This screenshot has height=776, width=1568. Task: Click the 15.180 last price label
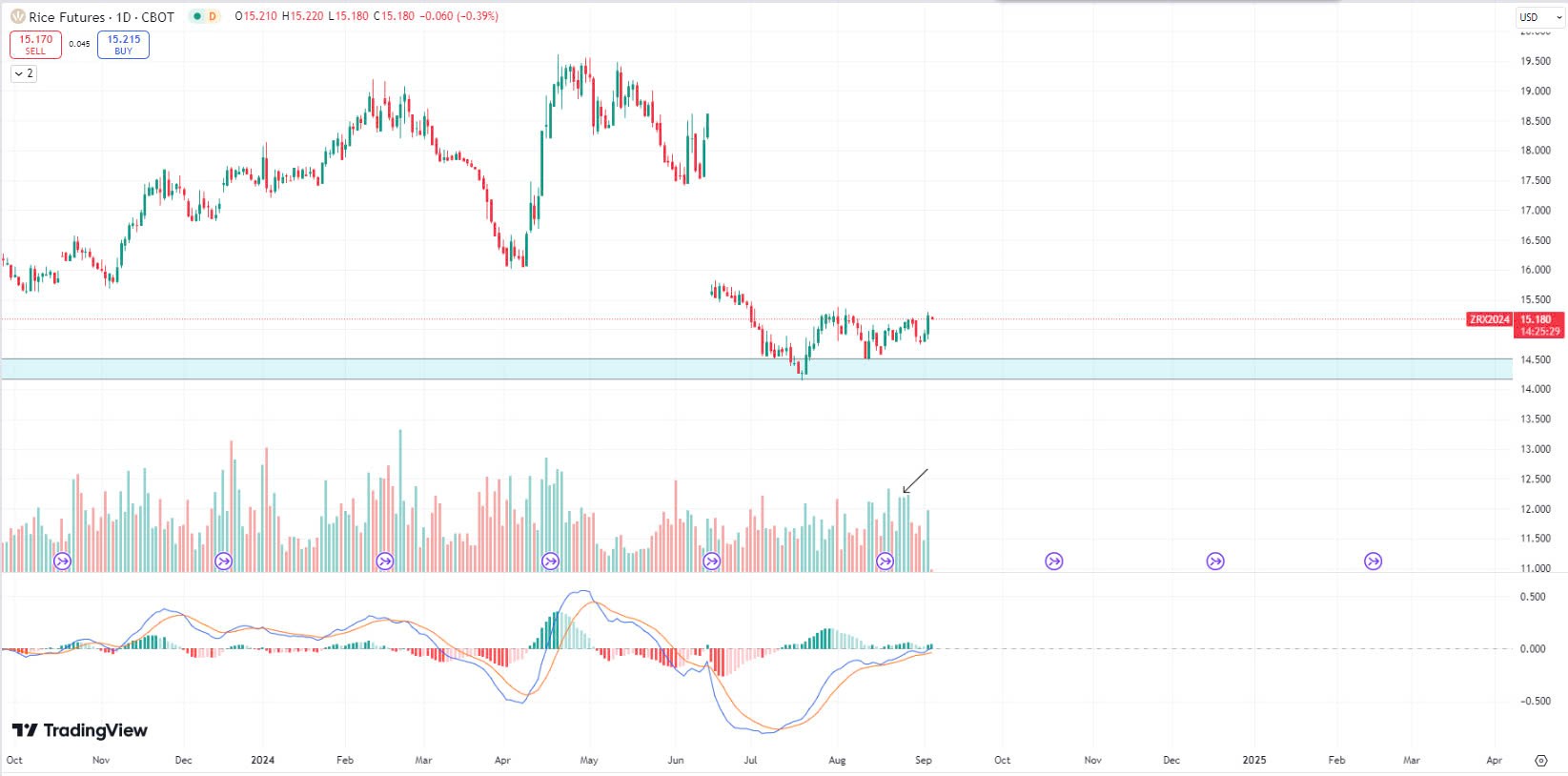pyautogui.click(x=1536, y=319)
